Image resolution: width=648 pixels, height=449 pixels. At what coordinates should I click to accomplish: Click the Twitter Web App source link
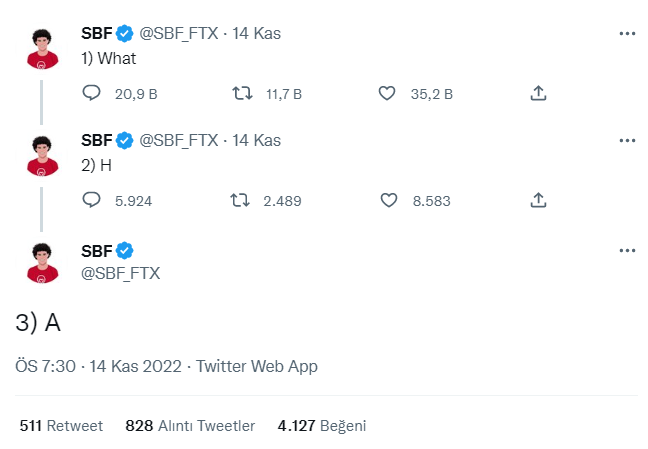point(257,366)
